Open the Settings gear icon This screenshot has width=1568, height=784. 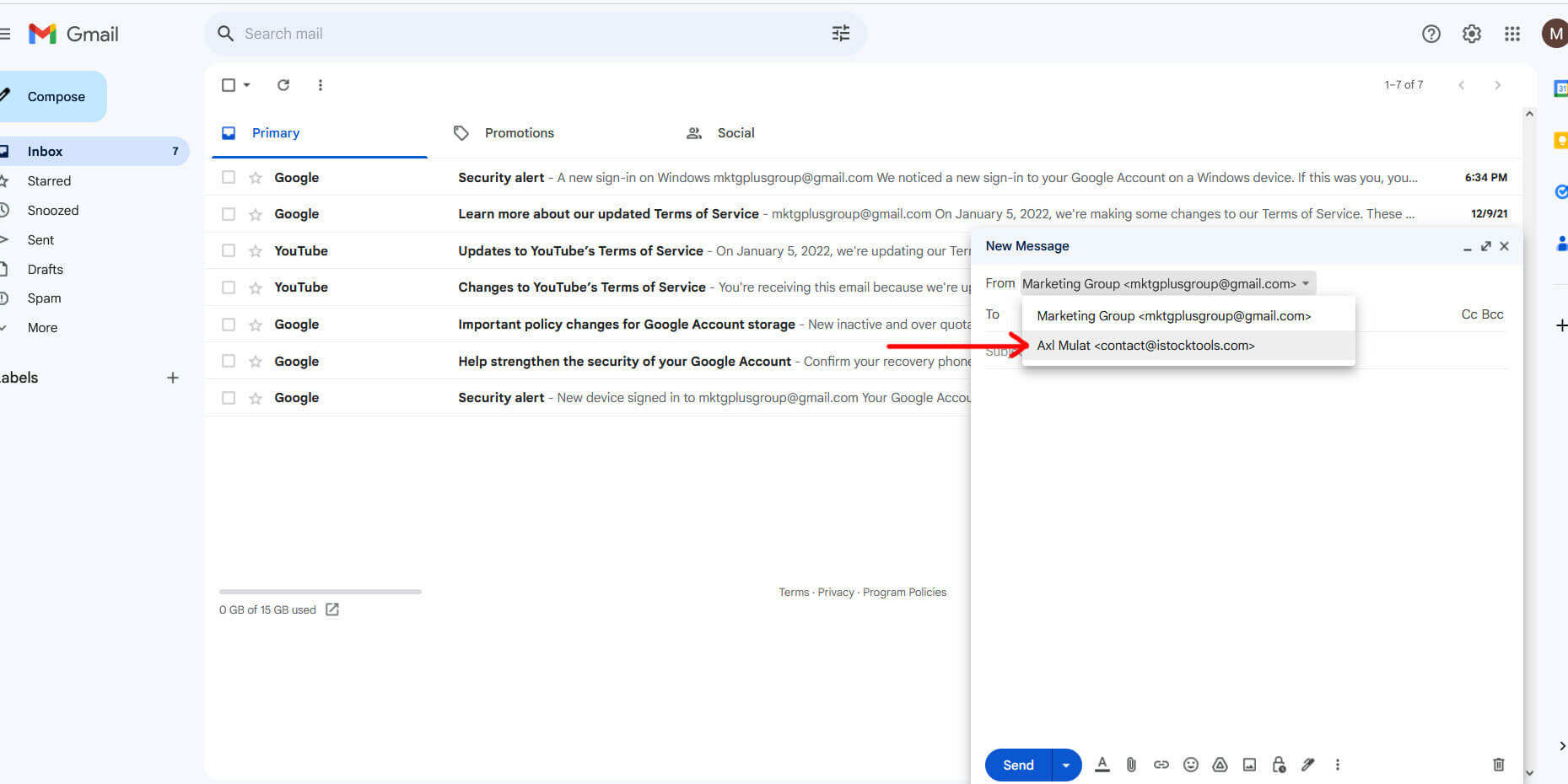[x=1471, y=34]
